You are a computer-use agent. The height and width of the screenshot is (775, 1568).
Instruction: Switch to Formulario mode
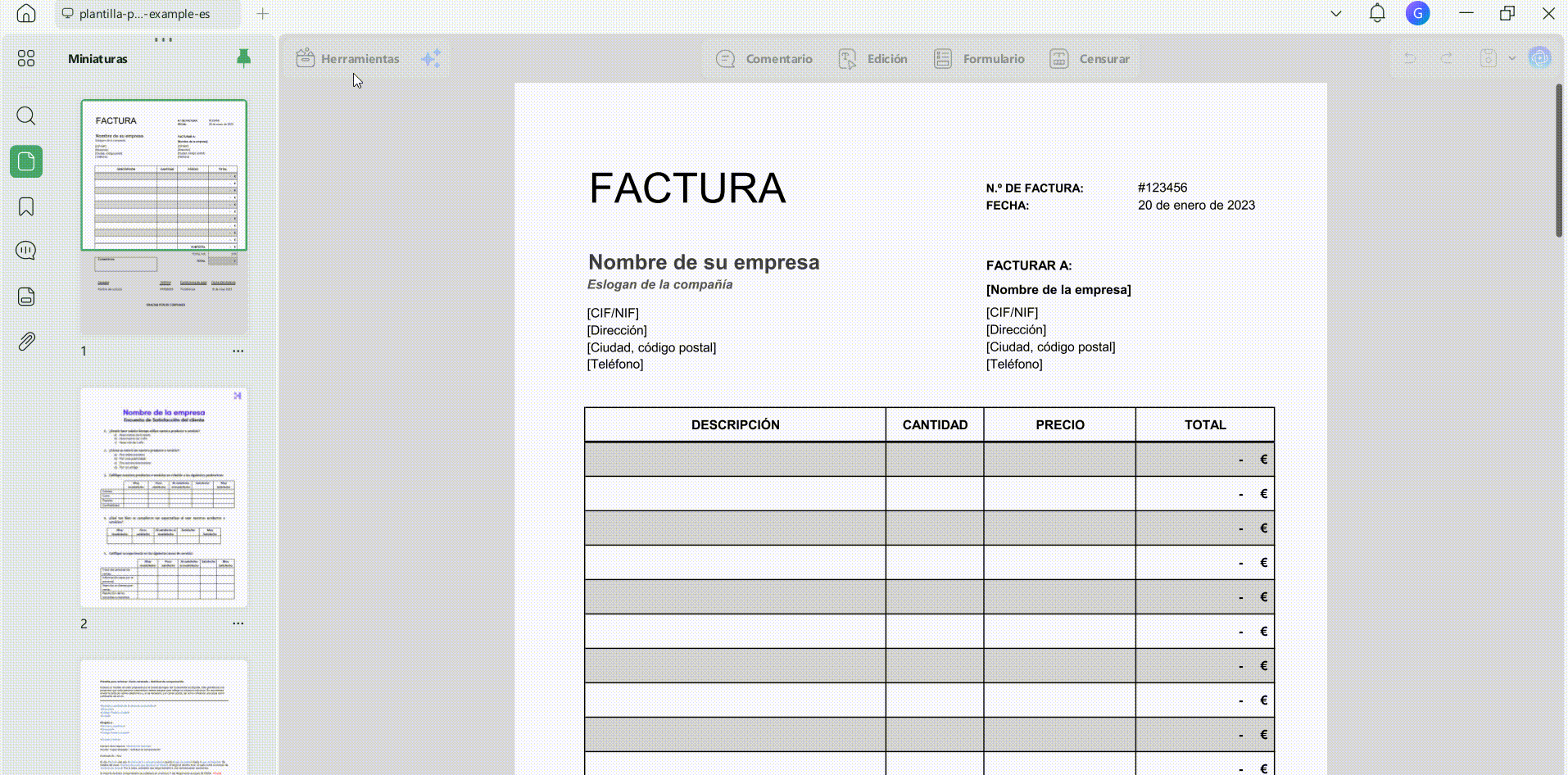[x=979, y=58]
